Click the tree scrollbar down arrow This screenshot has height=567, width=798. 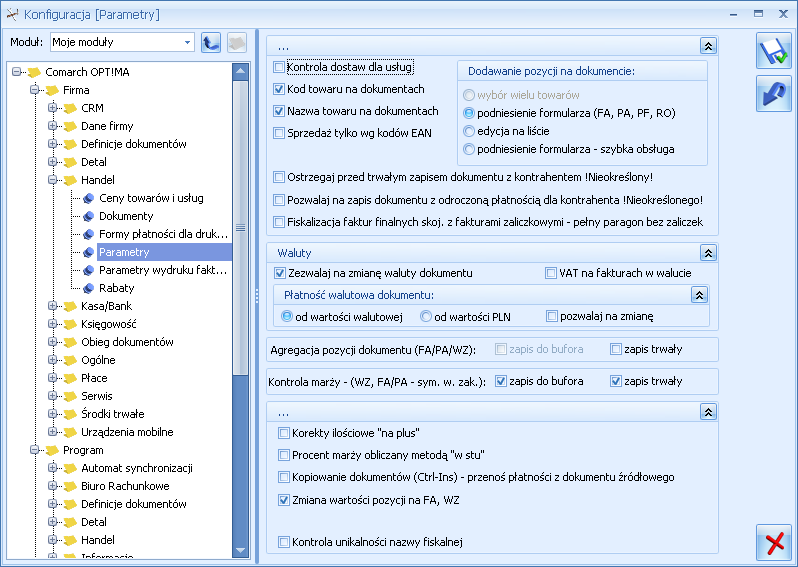coord(241,550)
